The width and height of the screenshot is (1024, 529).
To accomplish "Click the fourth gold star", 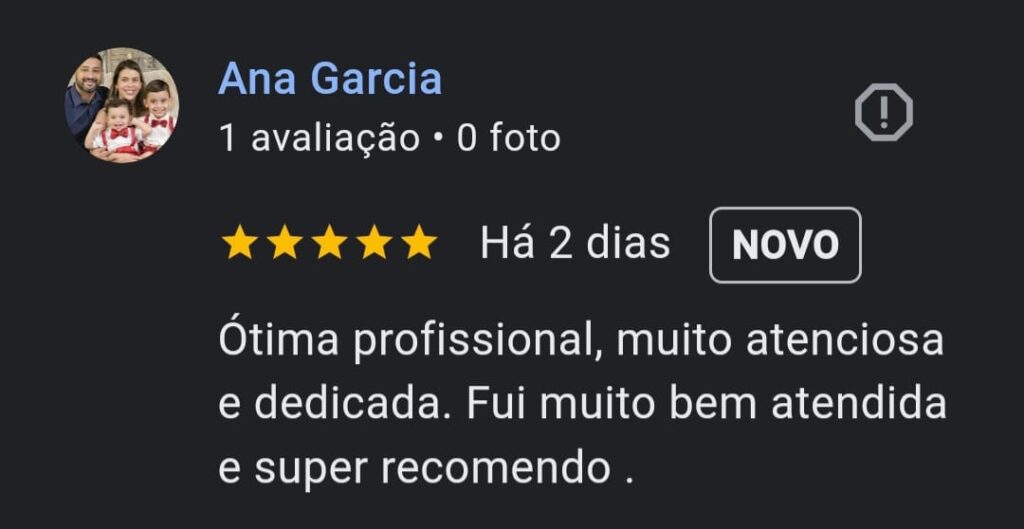I will click(374, 243).
